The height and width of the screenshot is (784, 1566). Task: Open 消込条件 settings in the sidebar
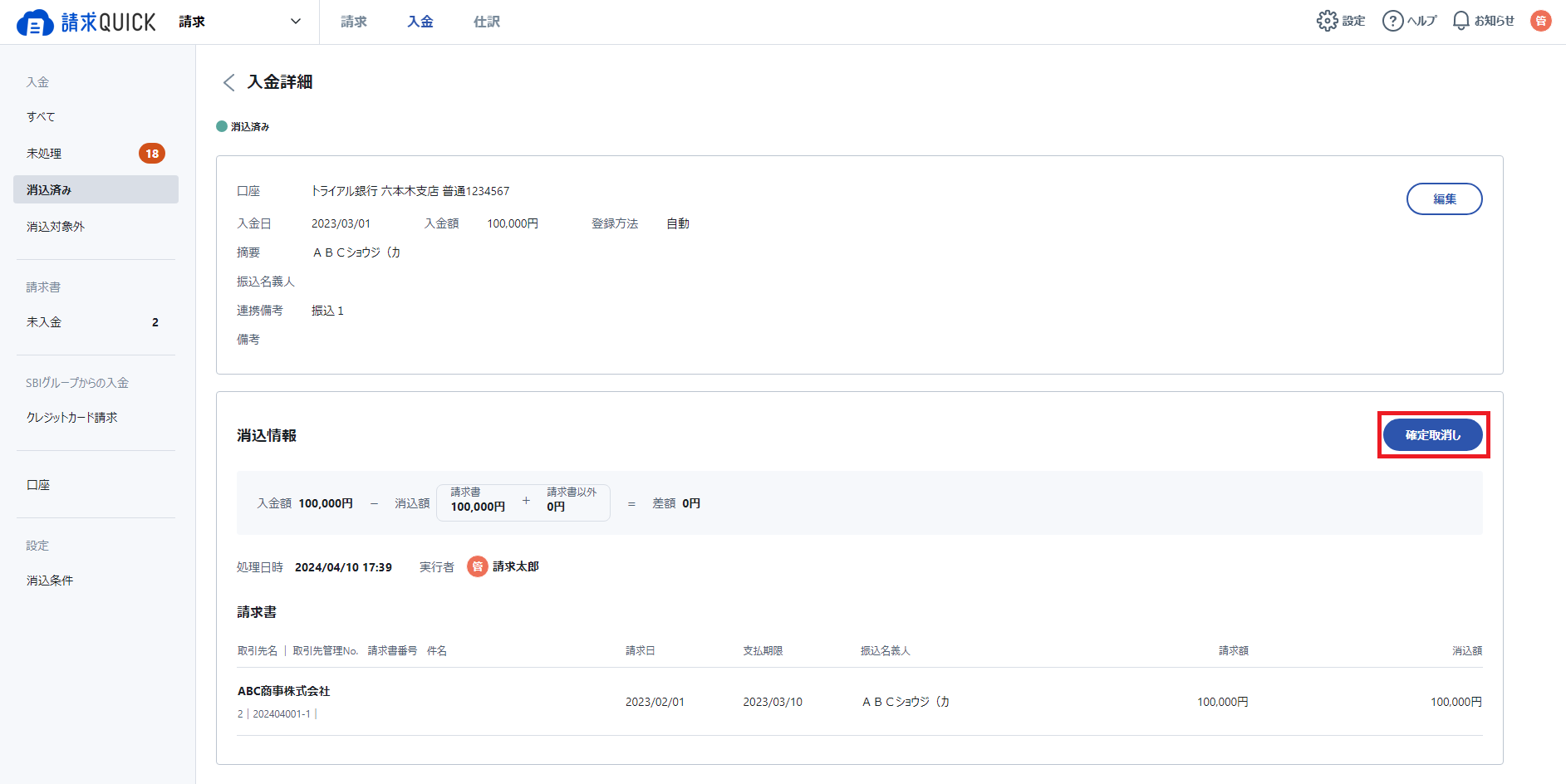point(96,581)
